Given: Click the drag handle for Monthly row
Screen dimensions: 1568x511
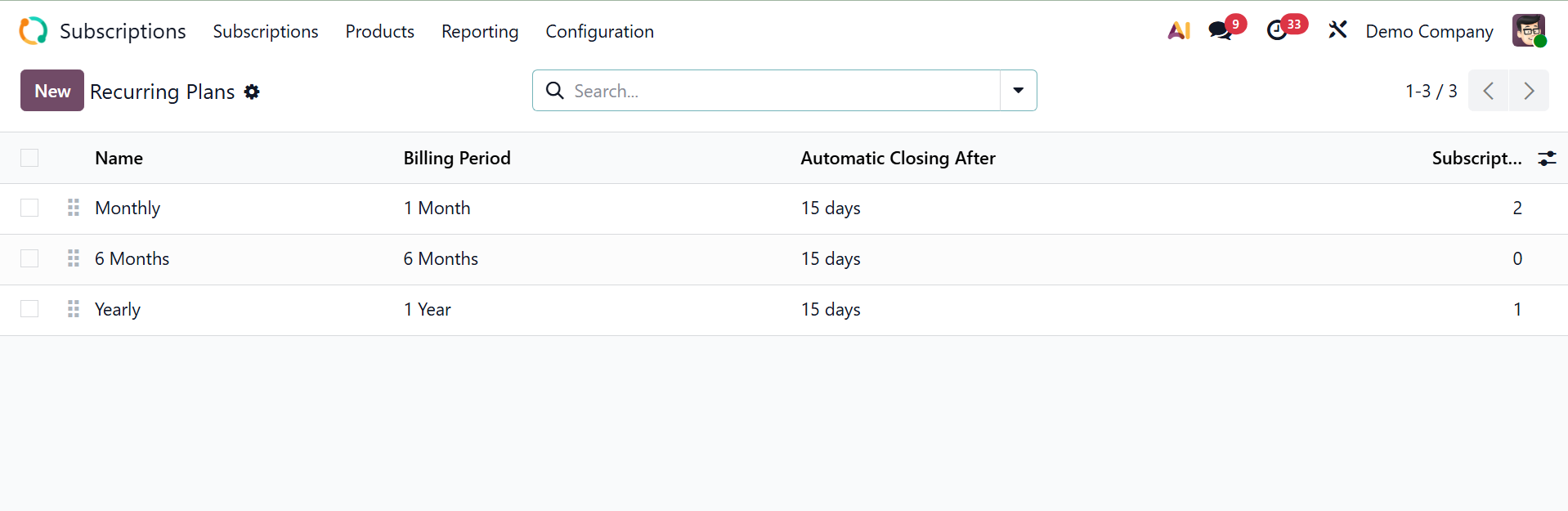Looking at the screenshot, I should pyautogui.click(x=74, y=208).
